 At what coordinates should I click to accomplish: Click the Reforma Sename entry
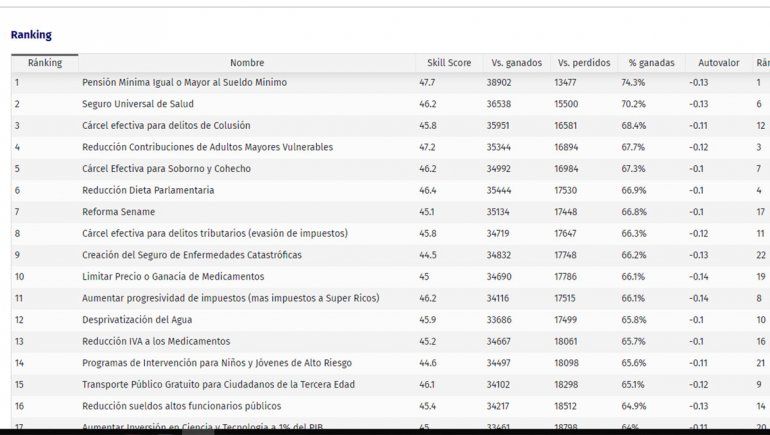(x=118, y=212)
